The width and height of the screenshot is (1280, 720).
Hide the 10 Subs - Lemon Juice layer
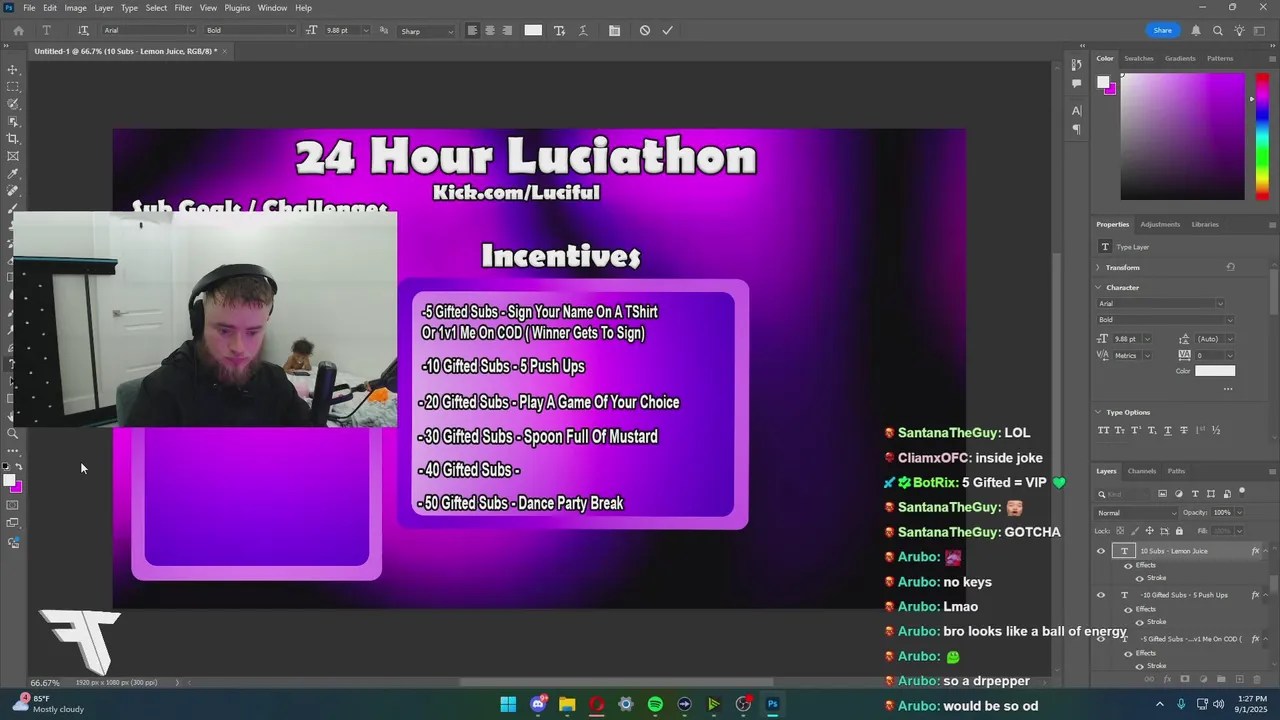click(1101, 551)
